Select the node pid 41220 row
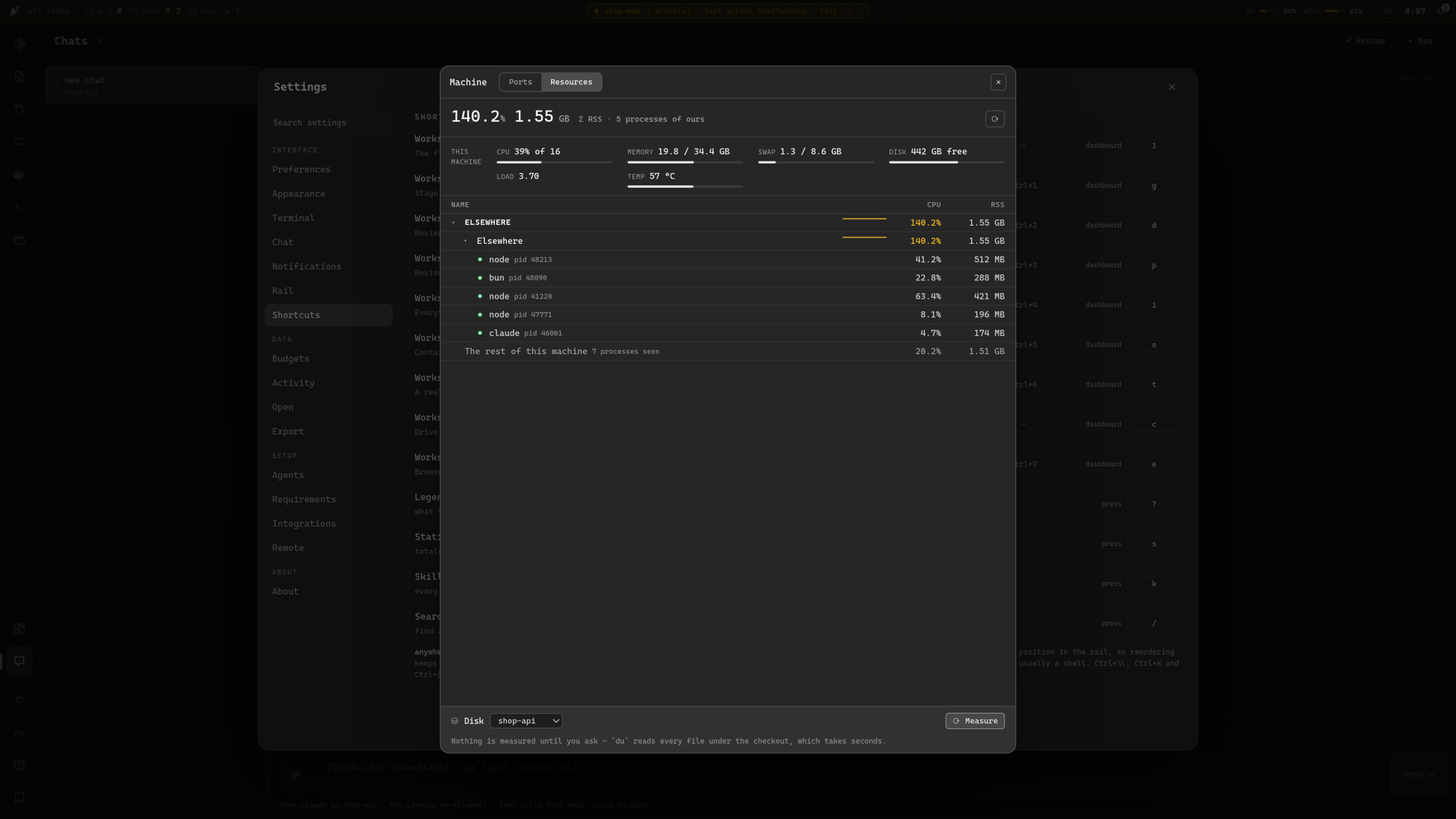The image size is (1456, 819). [x=728, y=296]
